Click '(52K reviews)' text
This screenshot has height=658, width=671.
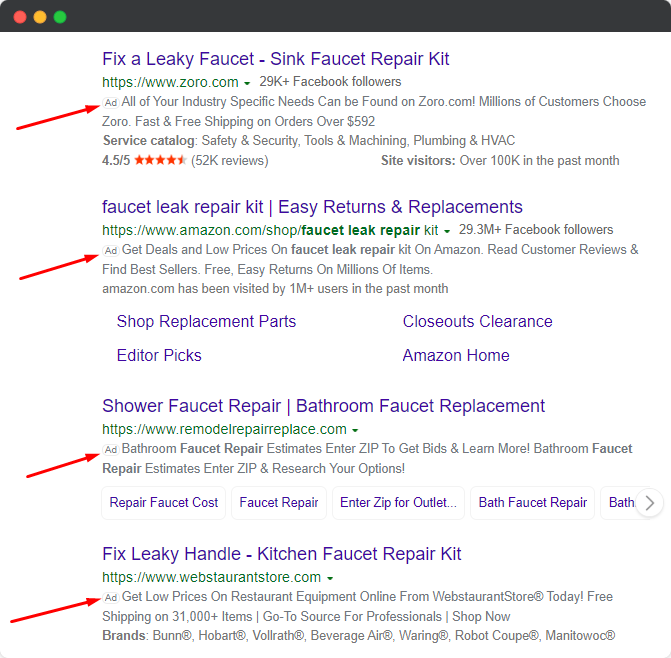(x=230, y=161)
